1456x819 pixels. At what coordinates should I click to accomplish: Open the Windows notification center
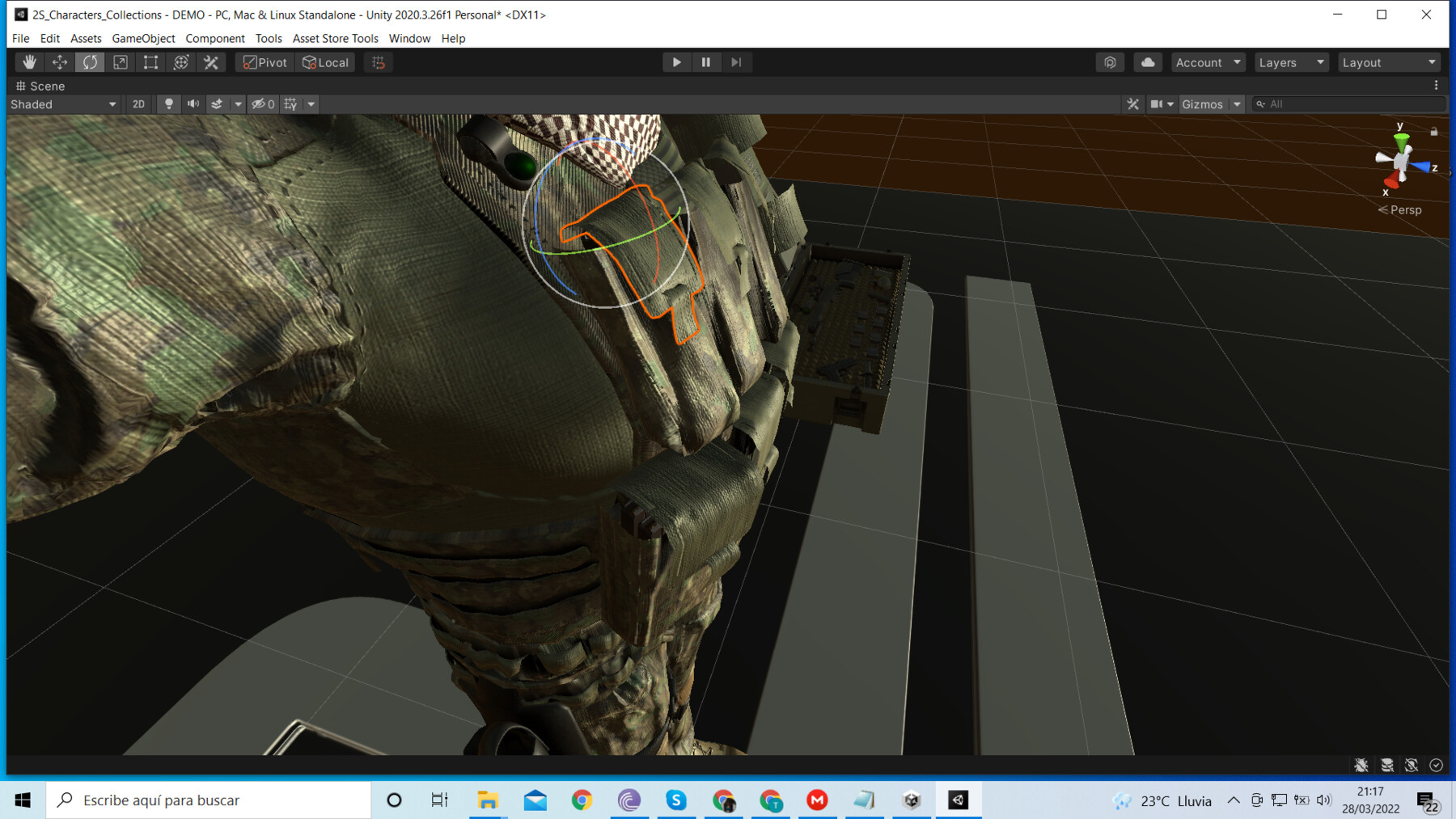1428,801
